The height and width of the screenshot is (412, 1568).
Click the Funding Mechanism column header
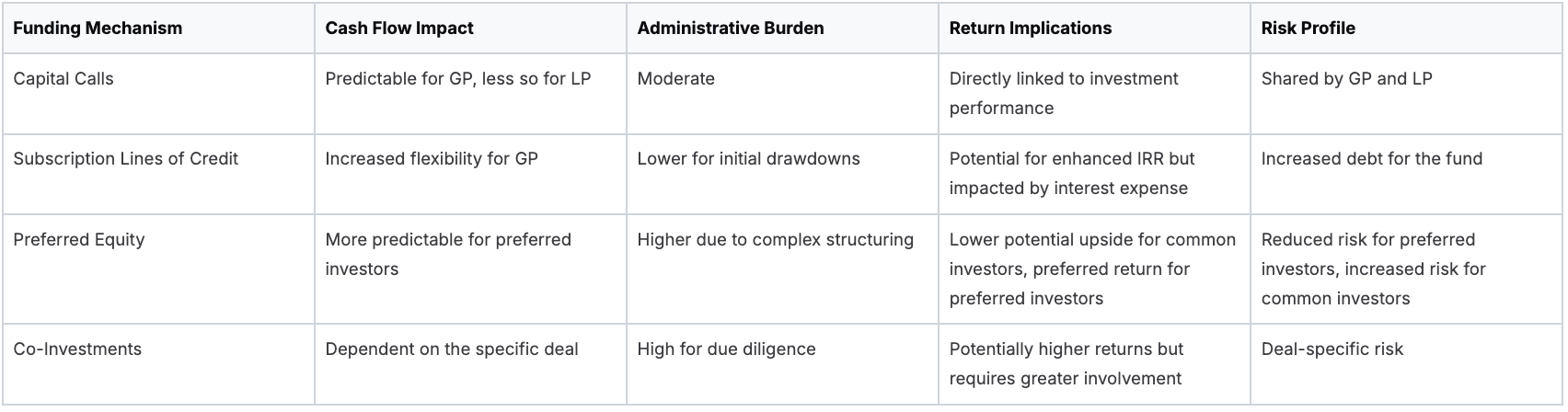[98, 29]
